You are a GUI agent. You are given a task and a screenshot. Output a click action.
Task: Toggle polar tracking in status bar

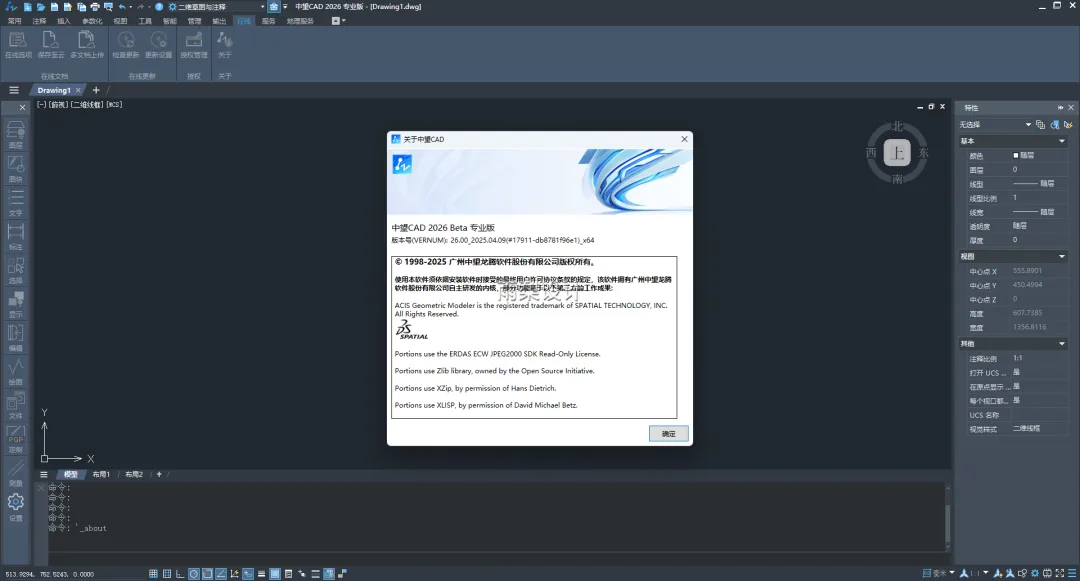194,573
